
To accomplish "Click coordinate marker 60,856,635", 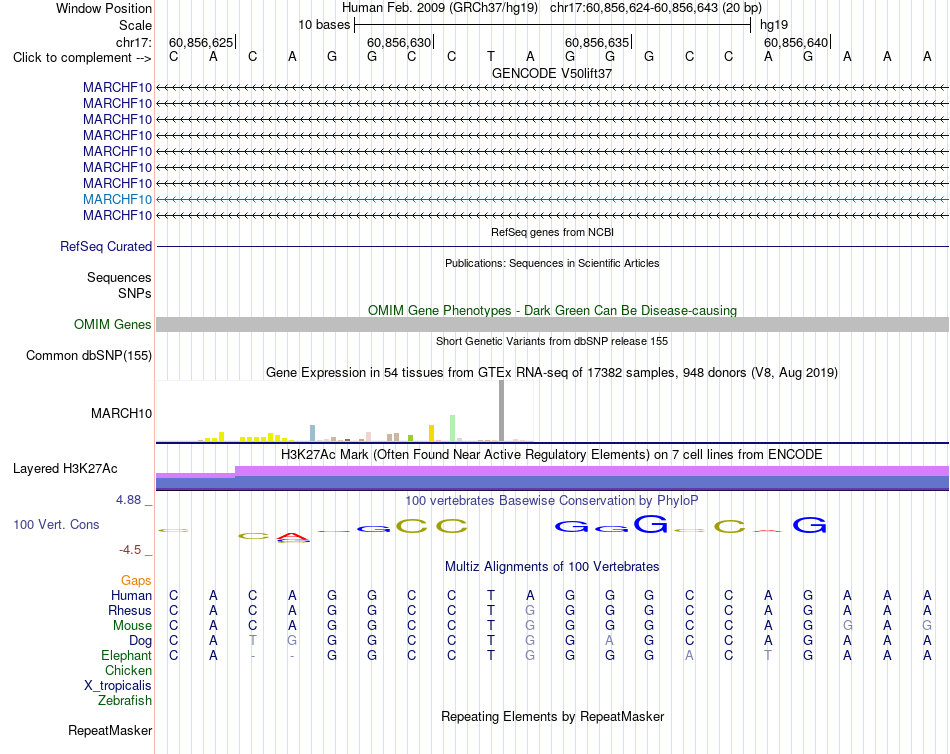I will pyautogui.click(x=597, y=42).
